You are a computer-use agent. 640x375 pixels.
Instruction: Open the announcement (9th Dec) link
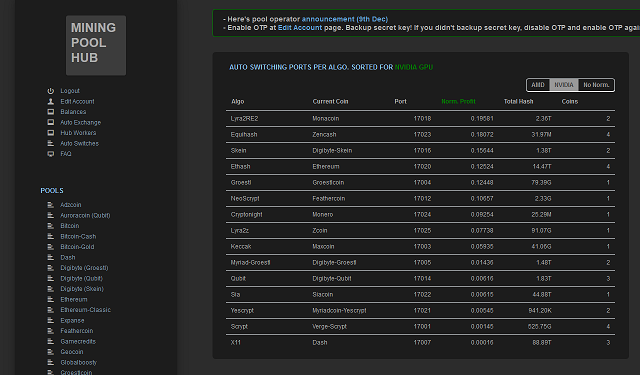click(x=344, y=19)
